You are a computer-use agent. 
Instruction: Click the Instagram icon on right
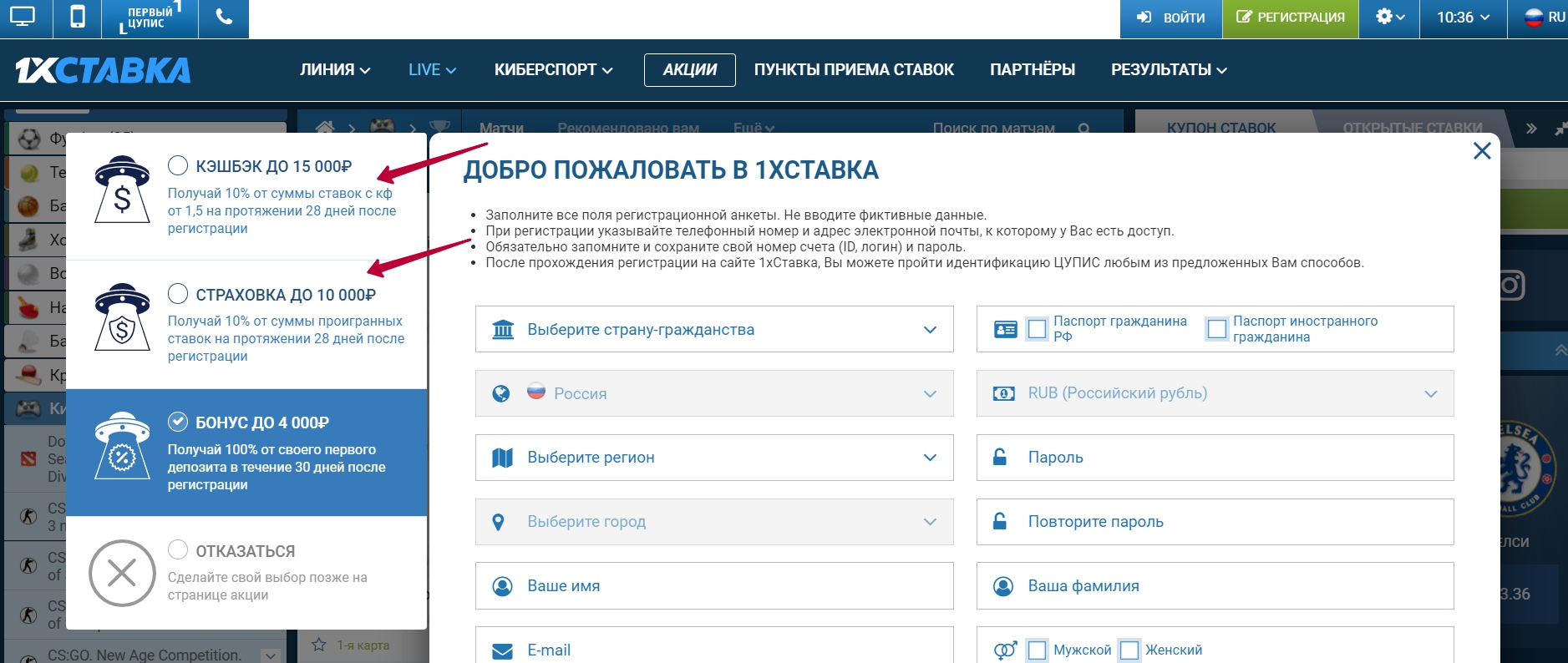[x=1513, y=286]
